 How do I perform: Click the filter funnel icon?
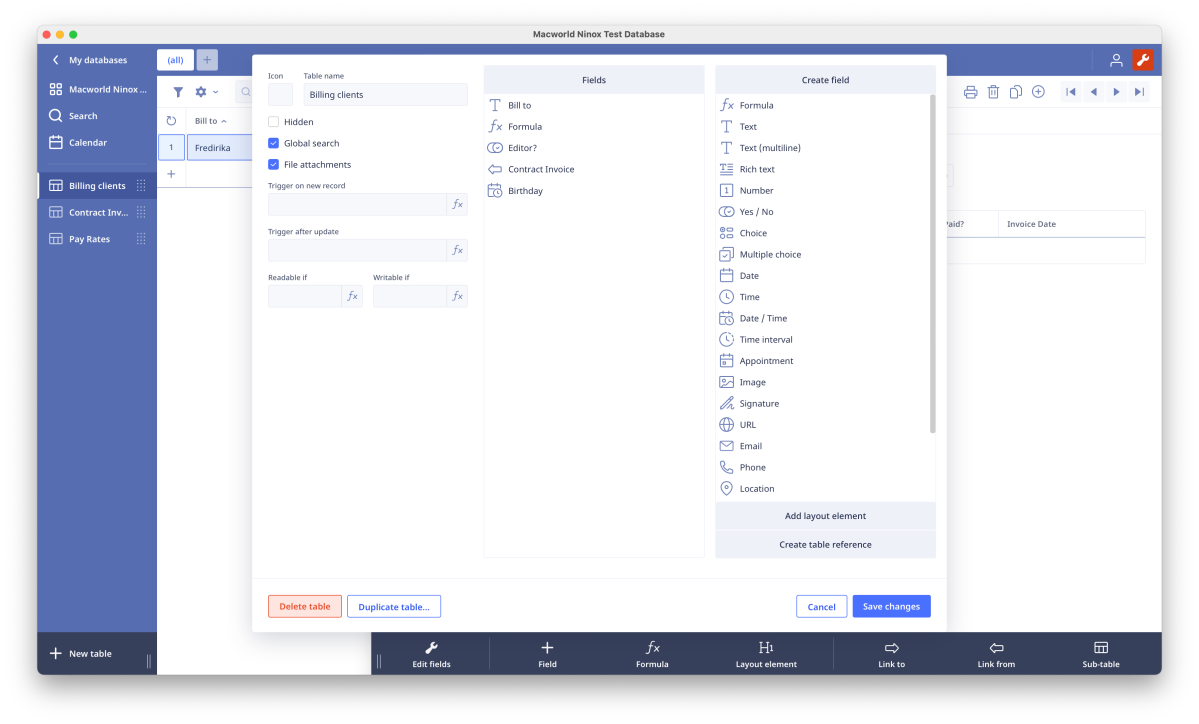click(x=178, y=92)
